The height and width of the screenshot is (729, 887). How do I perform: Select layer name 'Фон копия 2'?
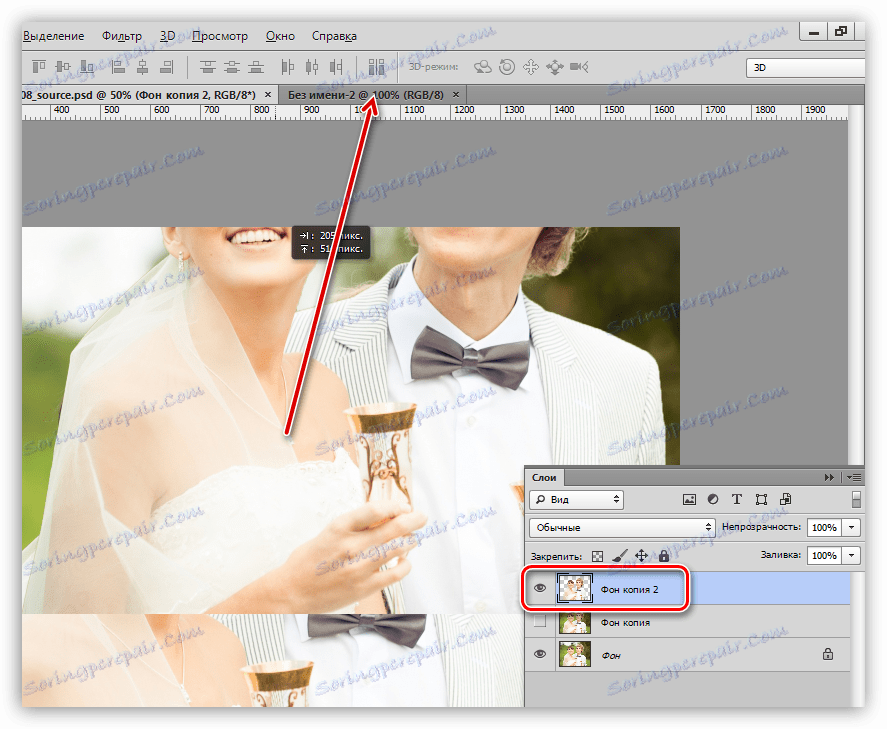point(629,589)
